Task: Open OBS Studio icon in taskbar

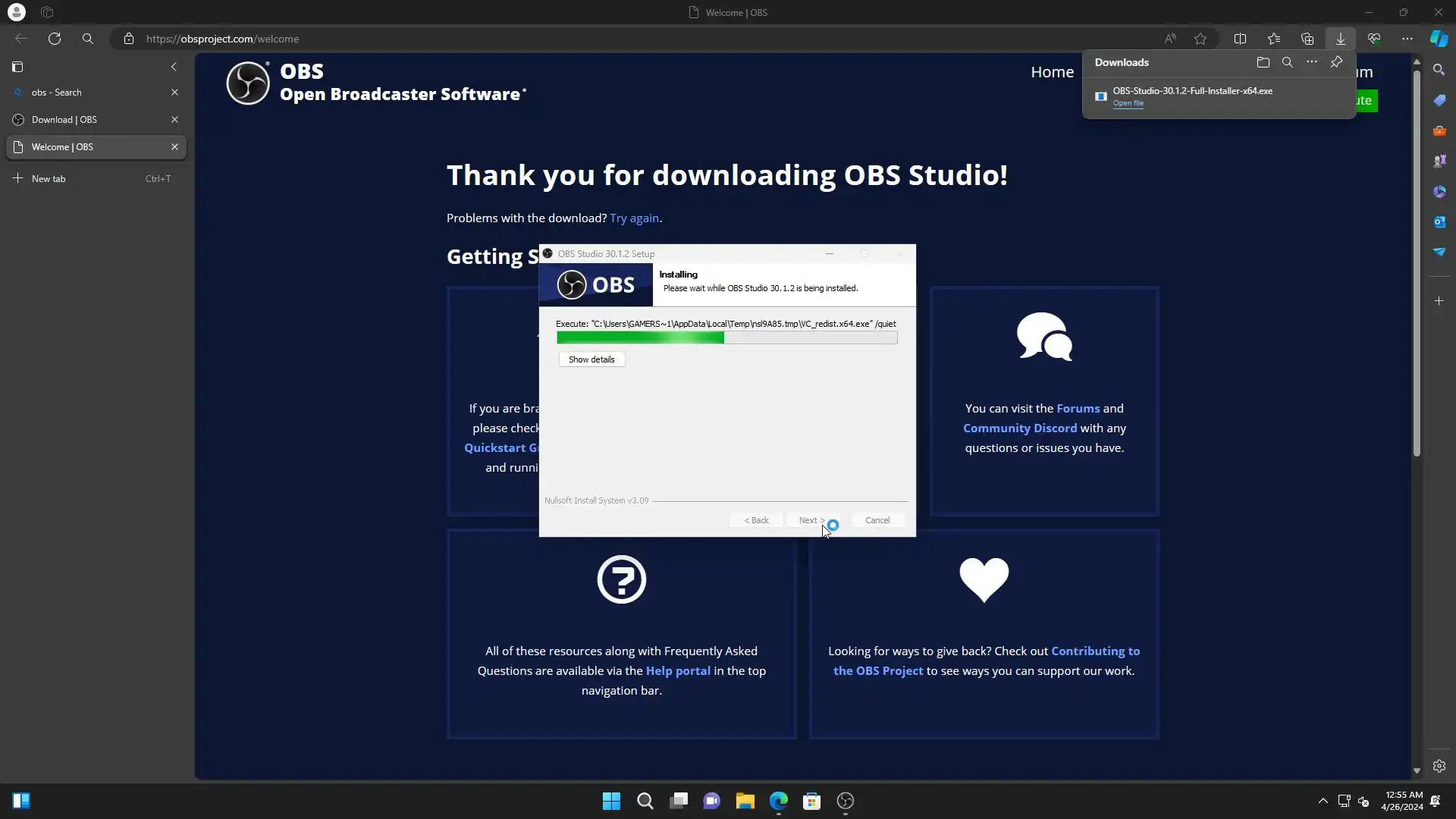Action: click(x=846, y=801)
